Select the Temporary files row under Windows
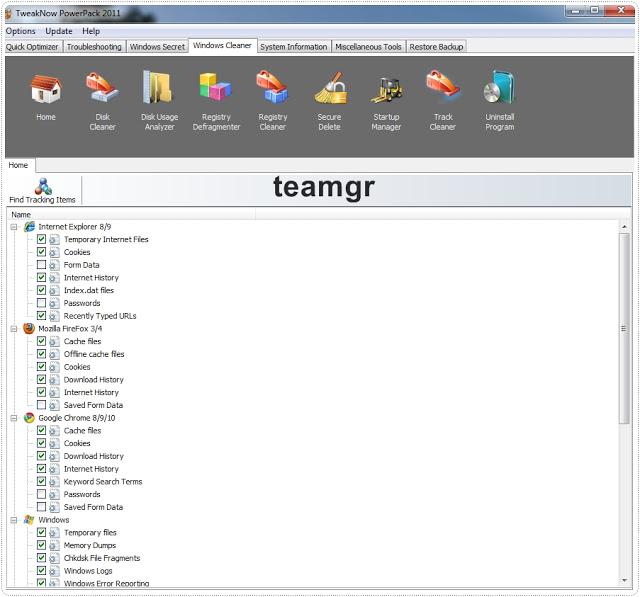Screen dimensions: 640x597 coord(90,533)
